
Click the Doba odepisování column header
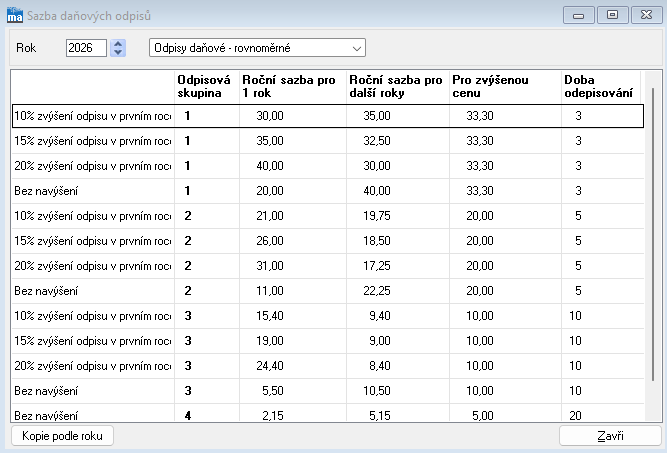[x=600, y=86]
